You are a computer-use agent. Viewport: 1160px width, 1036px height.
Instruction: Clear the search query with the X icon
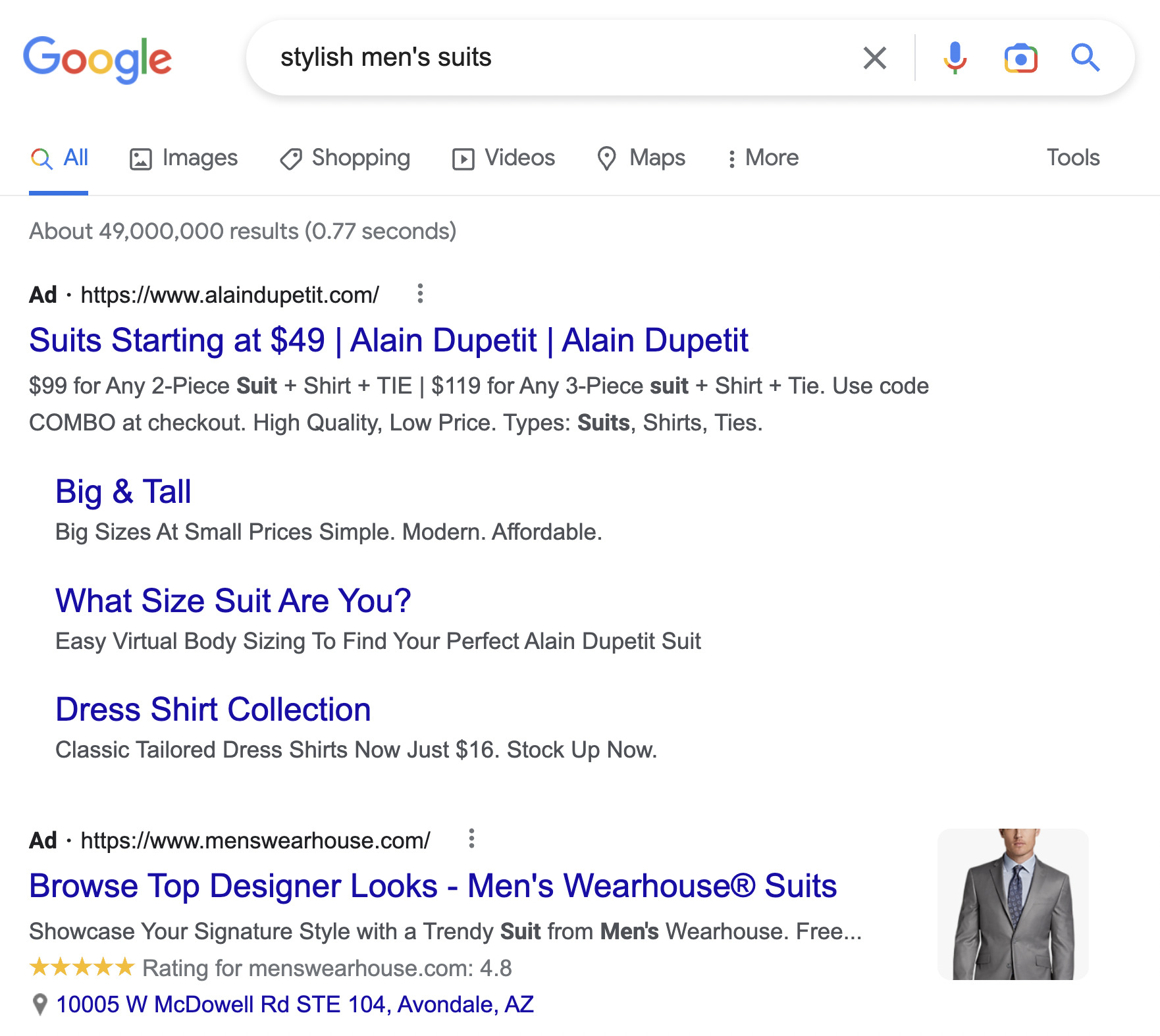point(874,58)
